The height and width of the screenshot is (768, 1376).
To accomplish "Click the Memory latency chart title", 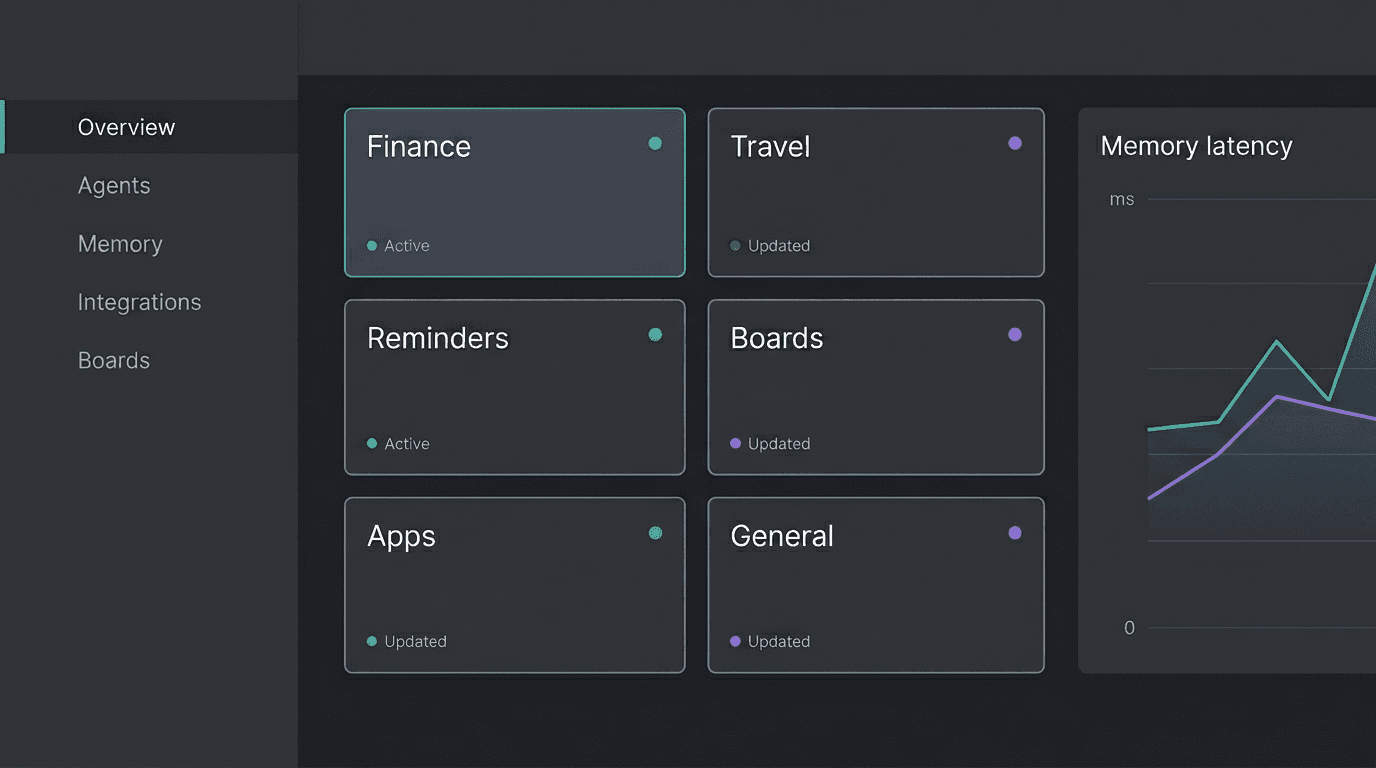I will pyautogui.click(x=1196, y=146).
